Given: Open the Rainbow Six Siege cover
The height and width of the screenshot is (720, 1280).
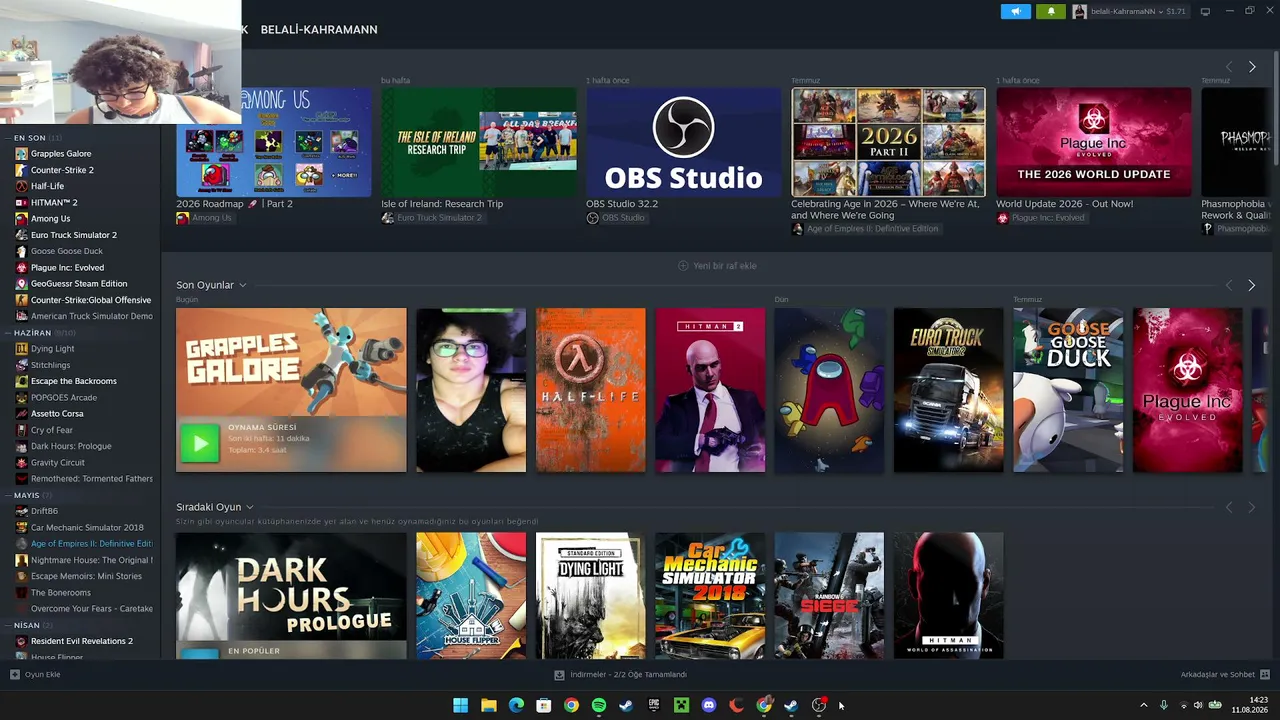Looking at the screenshot, I should [829, 596].
